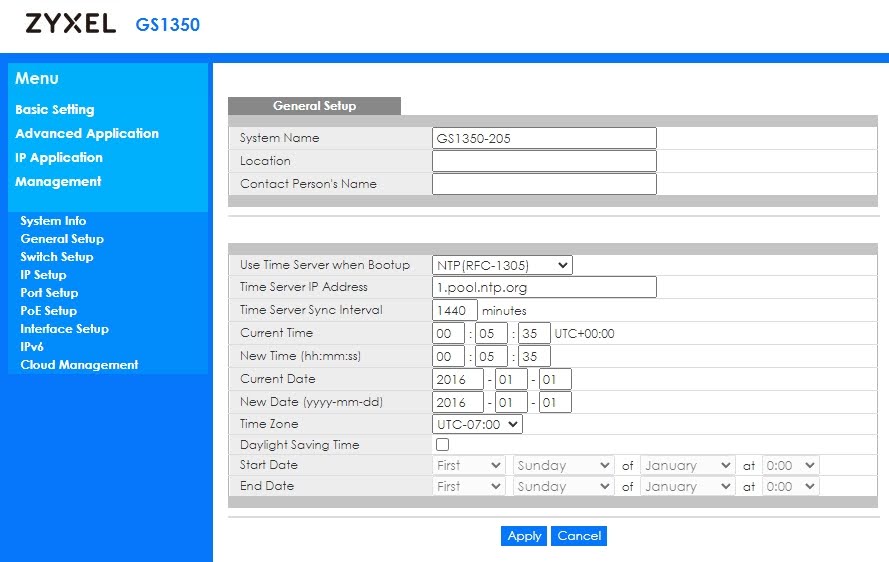
Task: Click New Date year field
Action: 458,402
